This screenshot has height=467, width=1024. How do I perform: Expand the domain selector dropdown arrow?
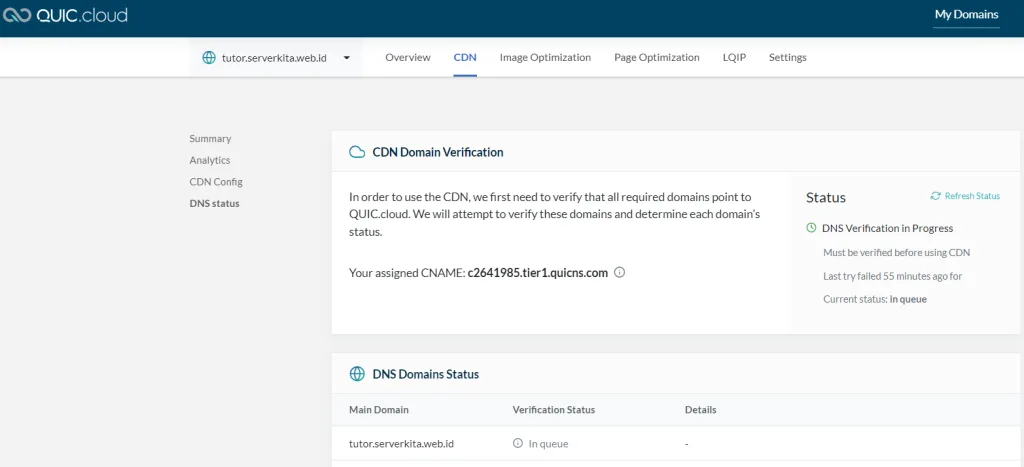(347, 58)
